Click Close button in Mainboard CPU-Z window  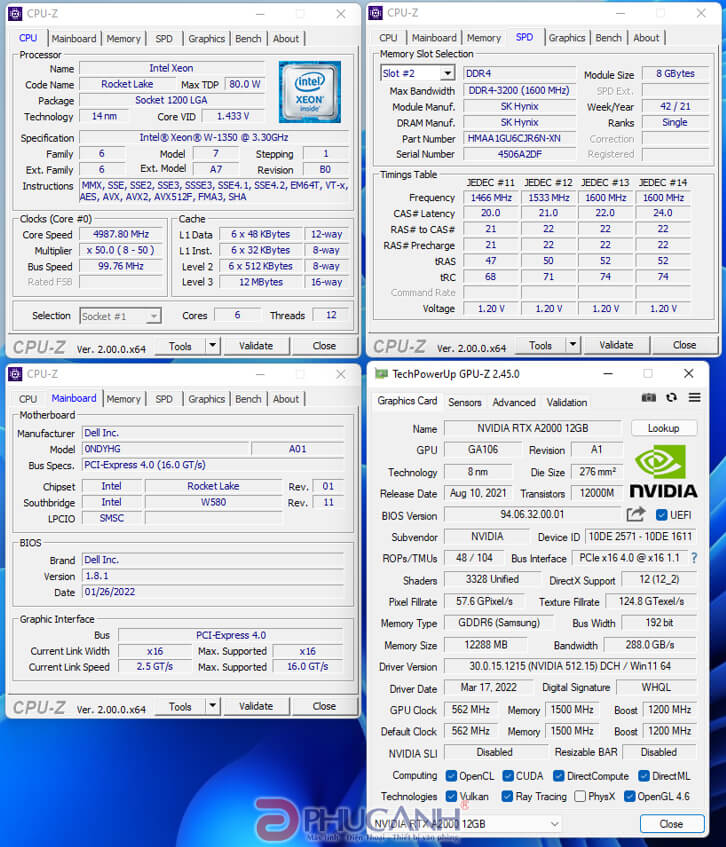point(324,706)
